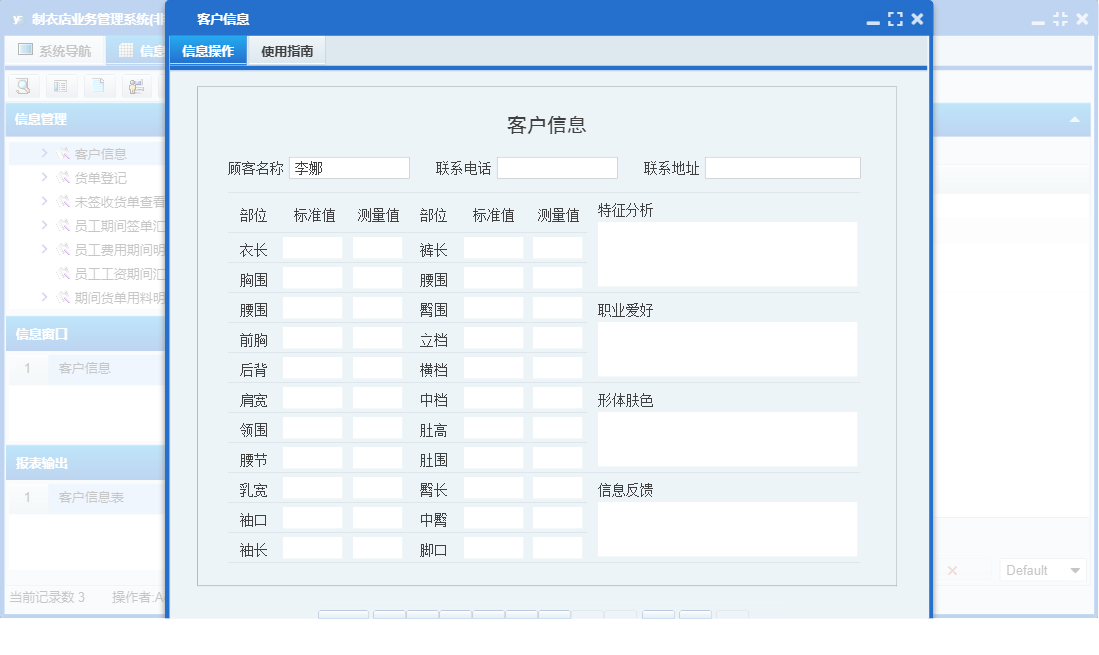Click the employee chart icon in the toolbar
Image resolution: width=1099 pixels, height=655 pixels.
pyautogui.click(x=135, y=86)
